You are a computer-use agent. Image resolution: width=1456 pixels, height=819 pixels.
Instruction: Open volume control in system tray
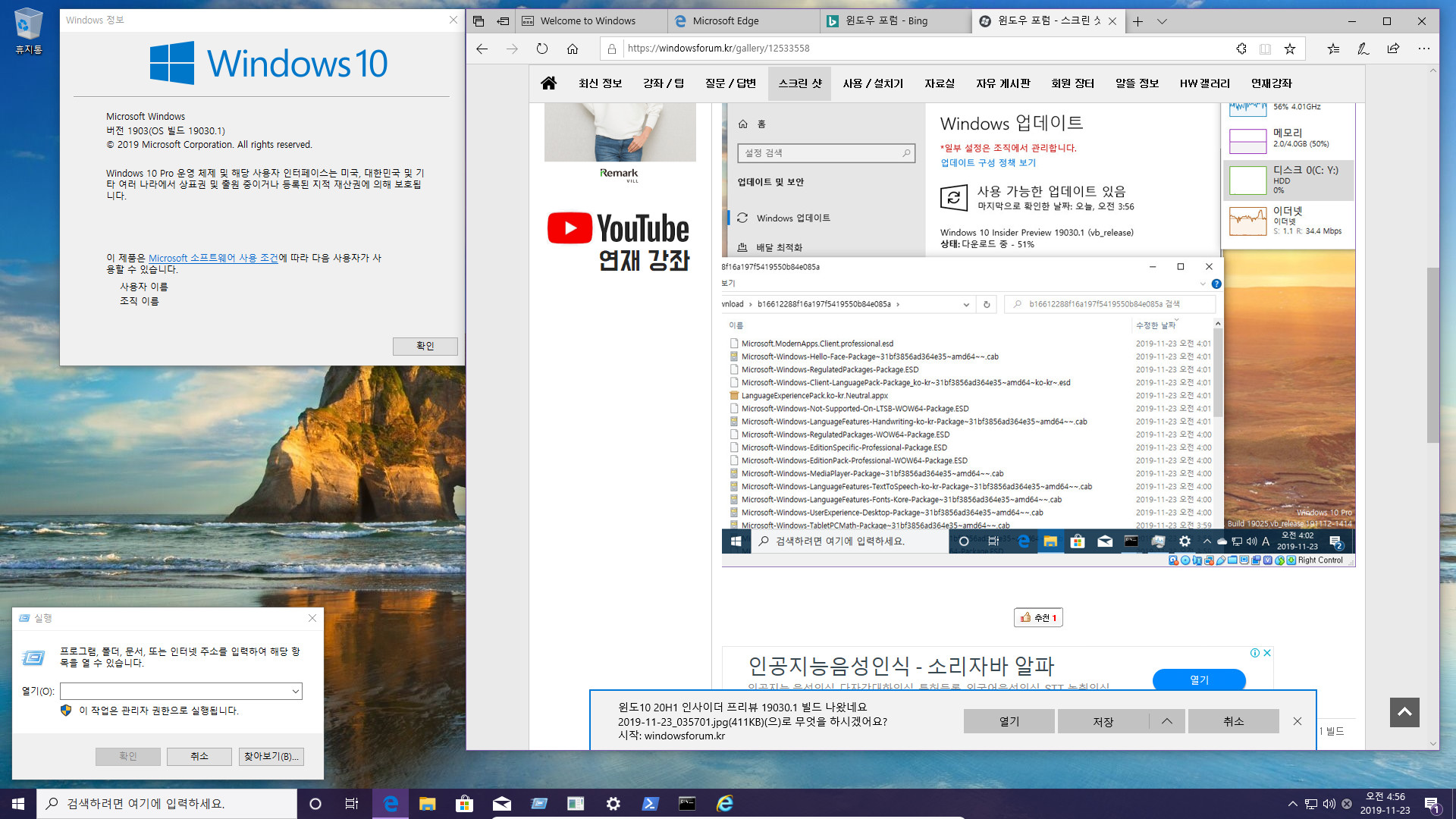click(x=1329, y=804)
